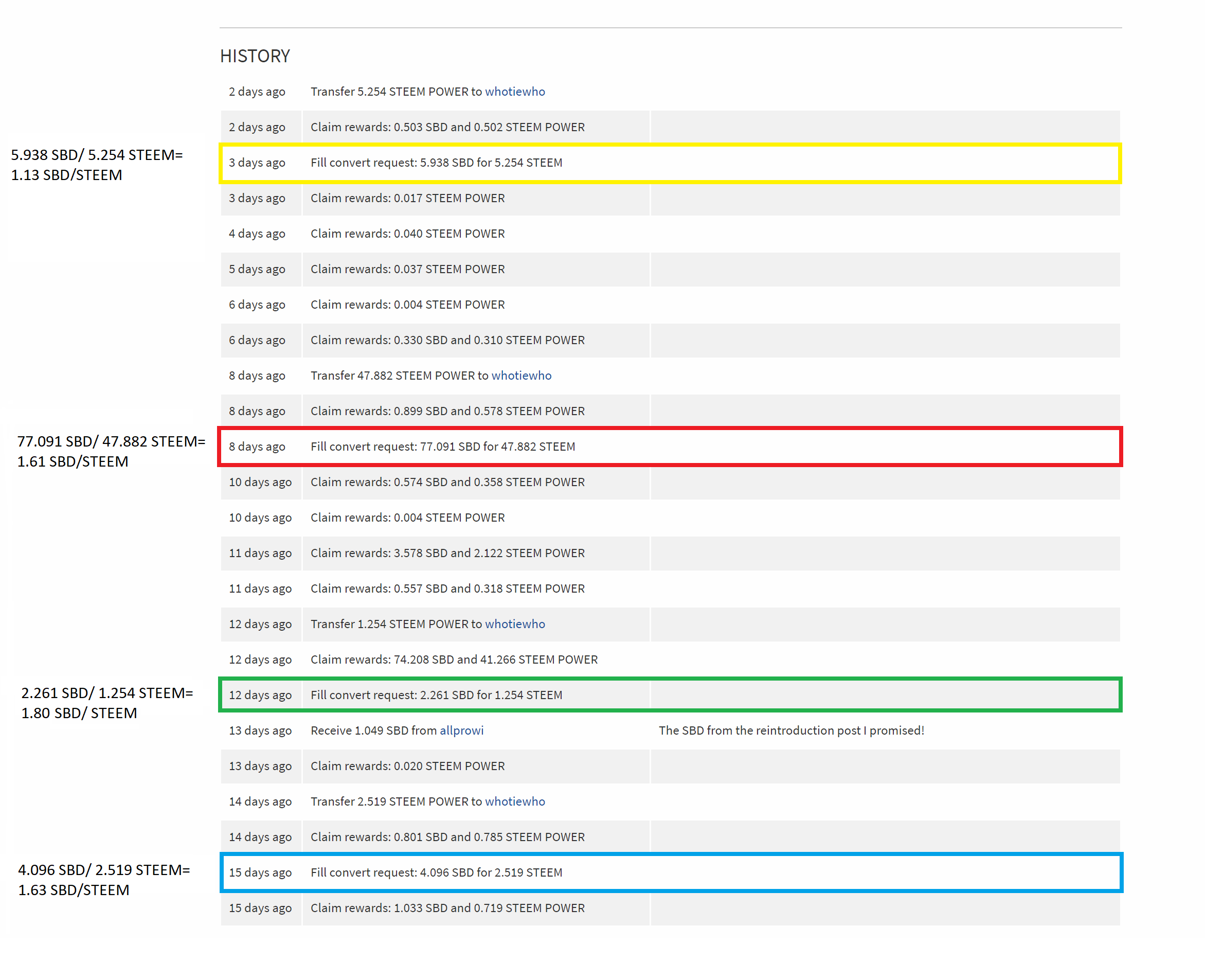Click '15 days ago' beside the 1.033 SBD claim
Image resolution: width=1205 pixels, height=980 pixels.
pyautogui.click(x=260, y=908)
